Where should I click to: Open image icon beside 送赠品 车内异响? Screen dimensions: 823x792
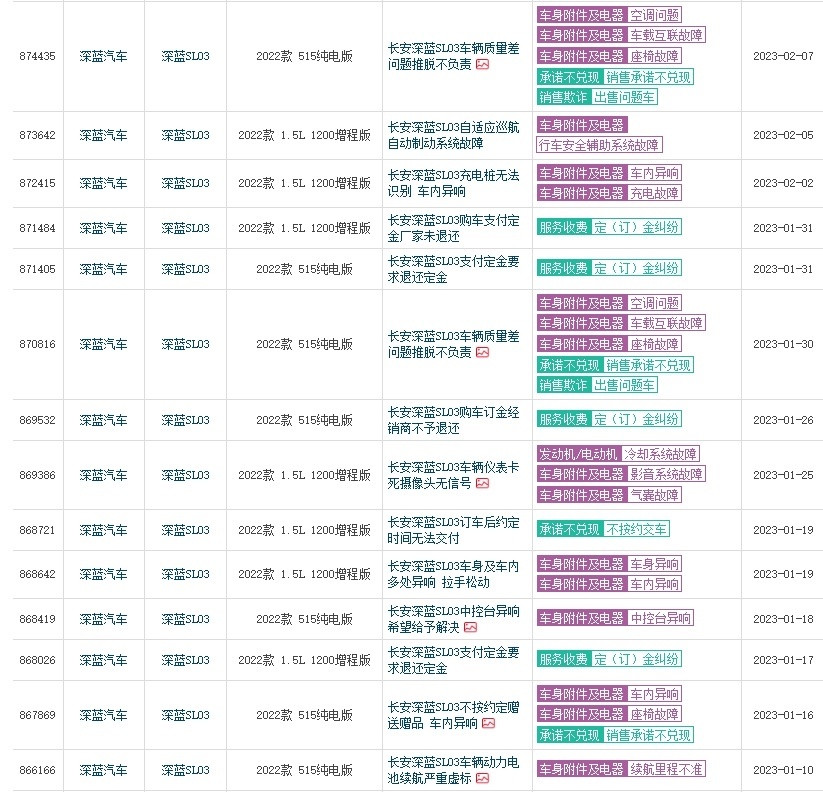point(489,723)
